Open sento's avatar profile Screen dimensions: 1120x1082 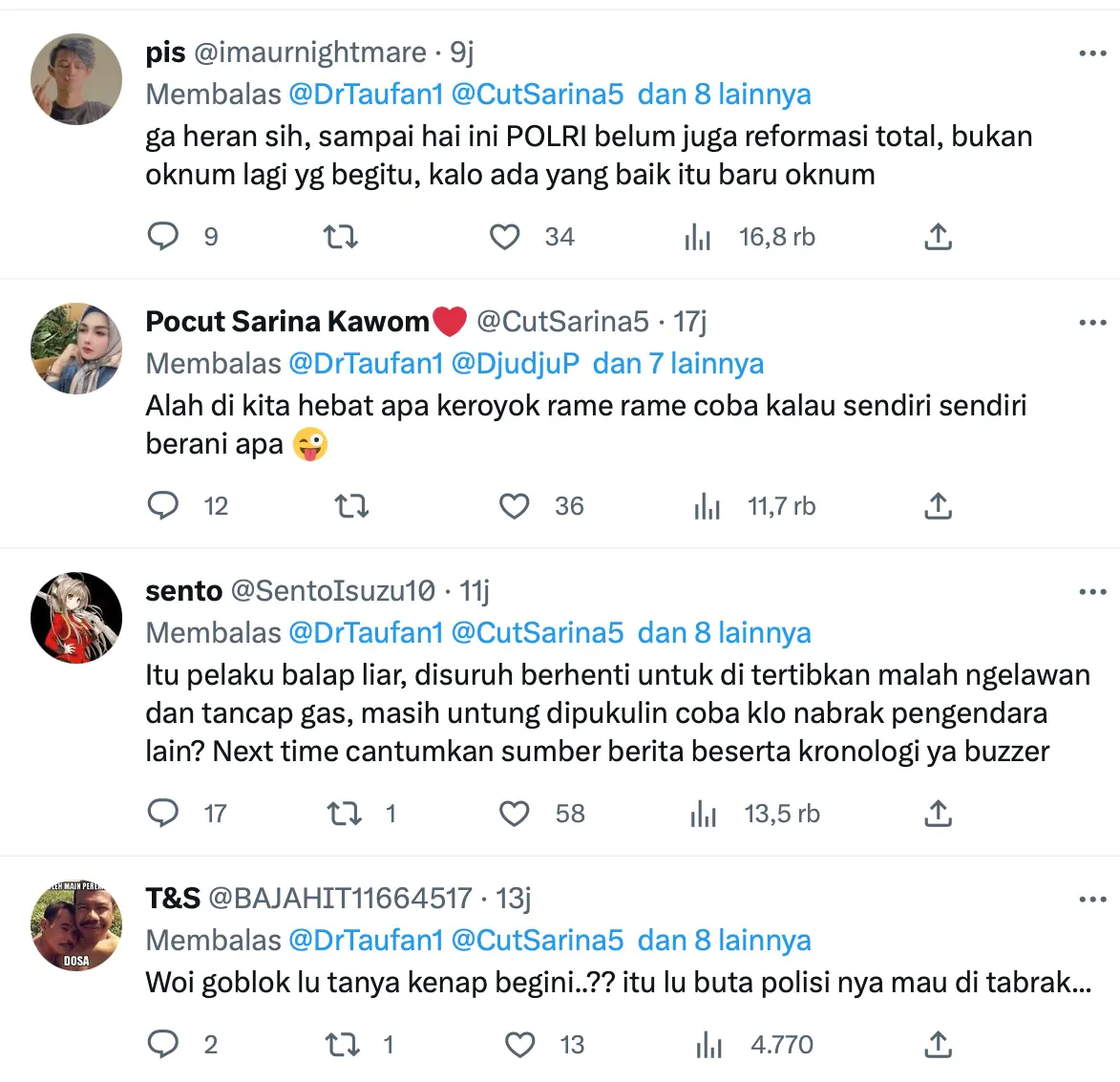pyautogui.click(x=76, y=618)
